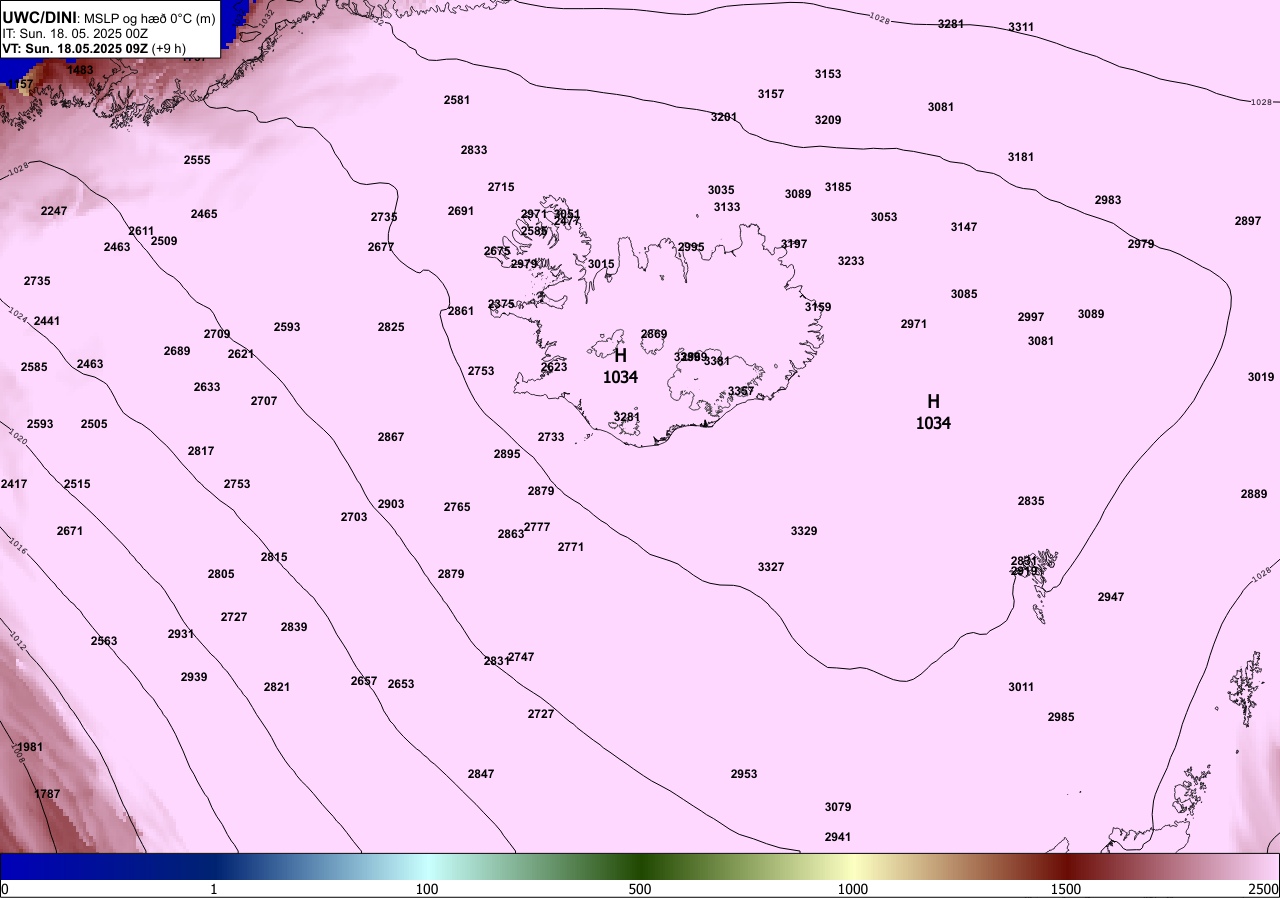
Task: Click the value 2247
Action: click(x=54, y=211)
